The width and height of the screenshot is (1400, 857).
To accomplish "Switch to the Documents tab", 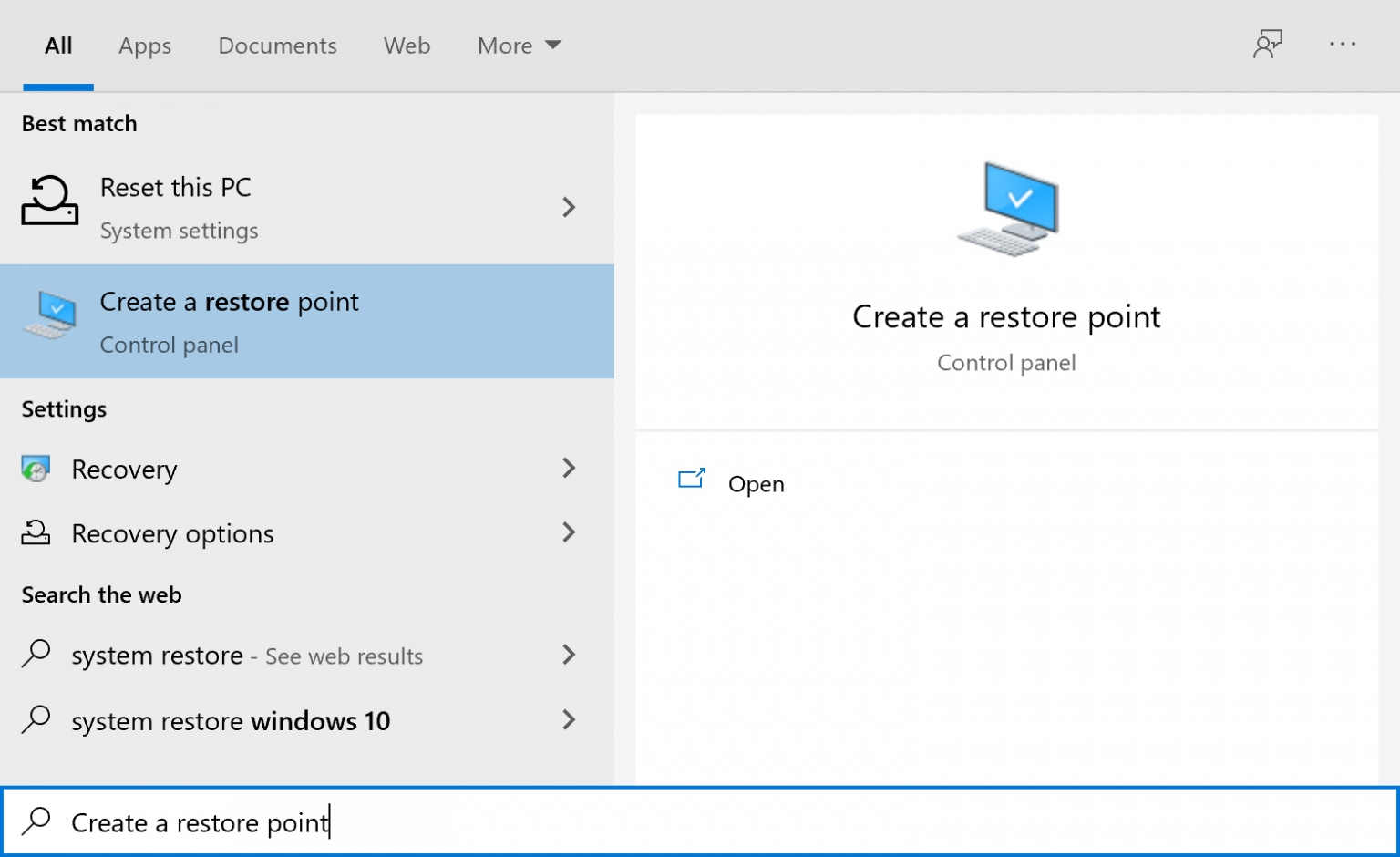I will [x=277, y=45].
